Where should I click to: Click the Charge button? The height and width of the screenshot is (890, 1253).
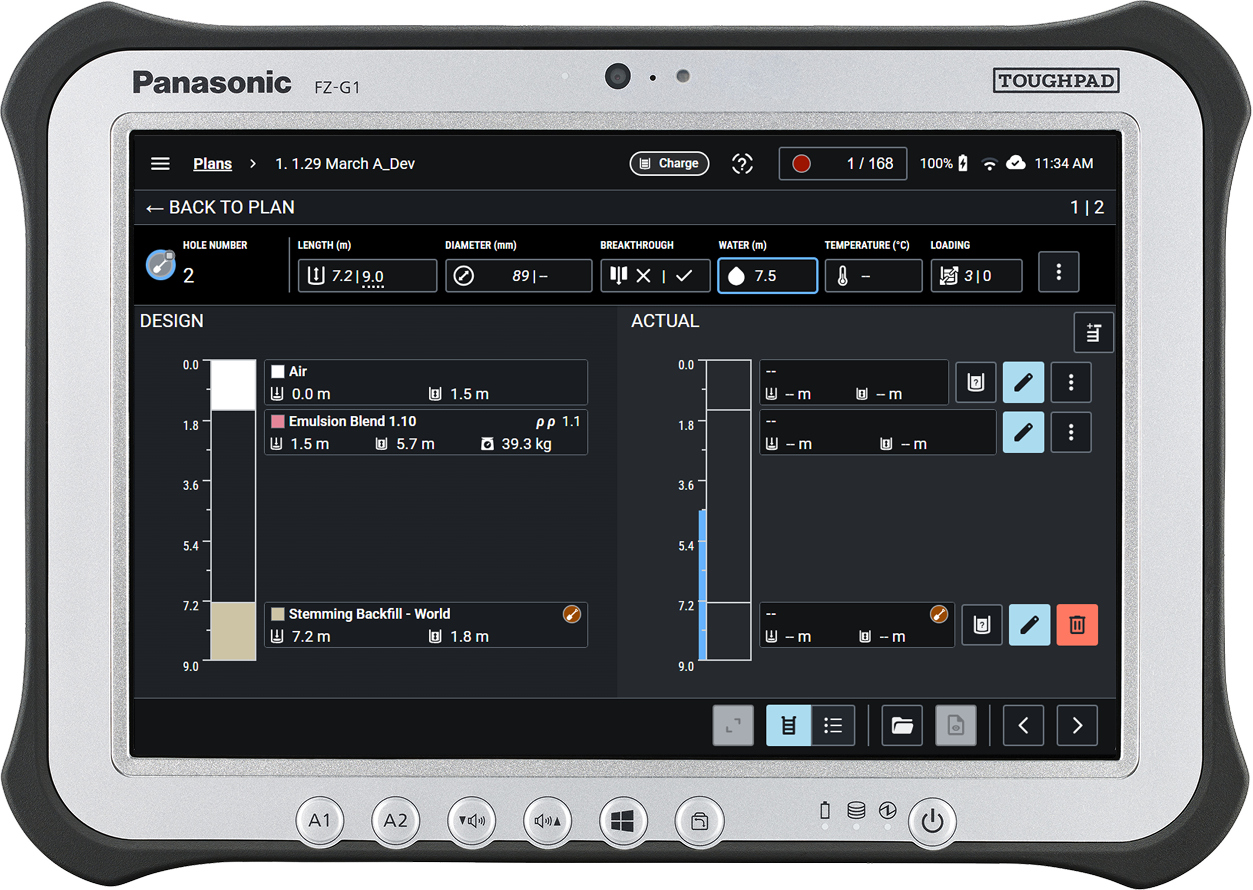[x=669, y=164]
